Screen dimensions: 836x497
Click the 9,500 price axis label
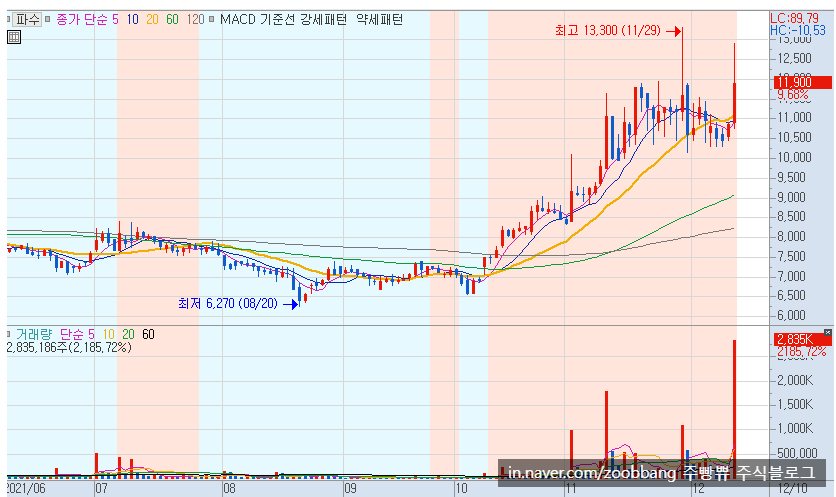(x=794, y=177)
